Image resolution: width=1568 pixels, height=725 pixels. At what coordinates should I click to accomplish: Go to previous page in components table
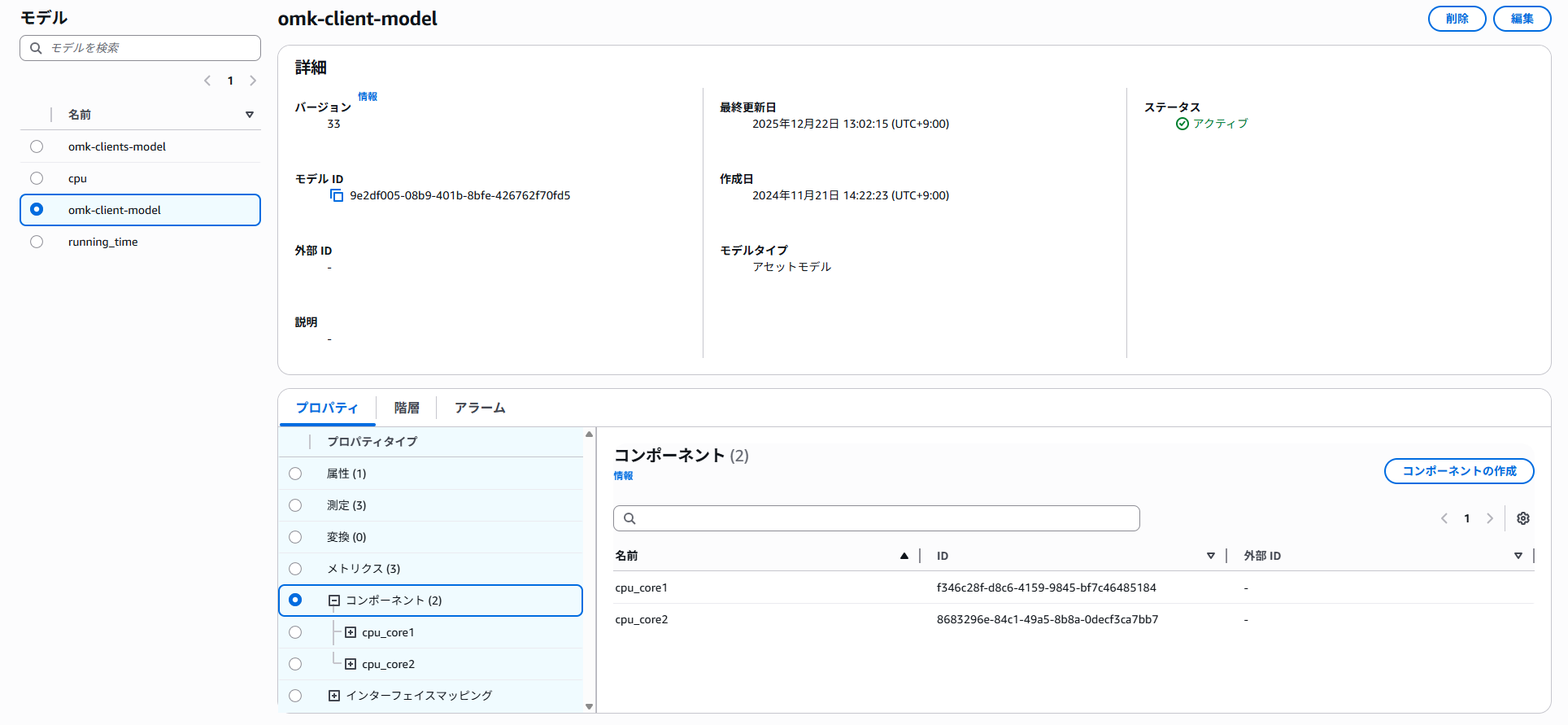coord(1444,518)
